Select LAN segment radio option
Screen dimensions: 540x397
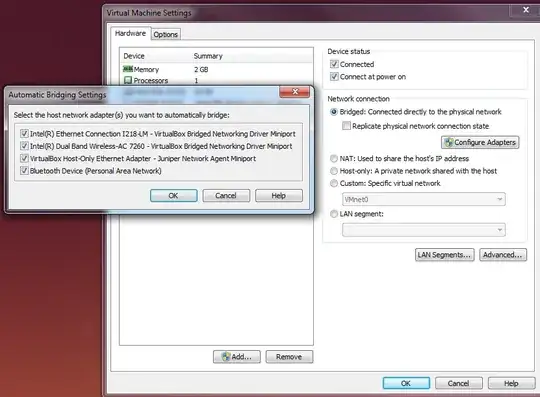coord(334,214)
